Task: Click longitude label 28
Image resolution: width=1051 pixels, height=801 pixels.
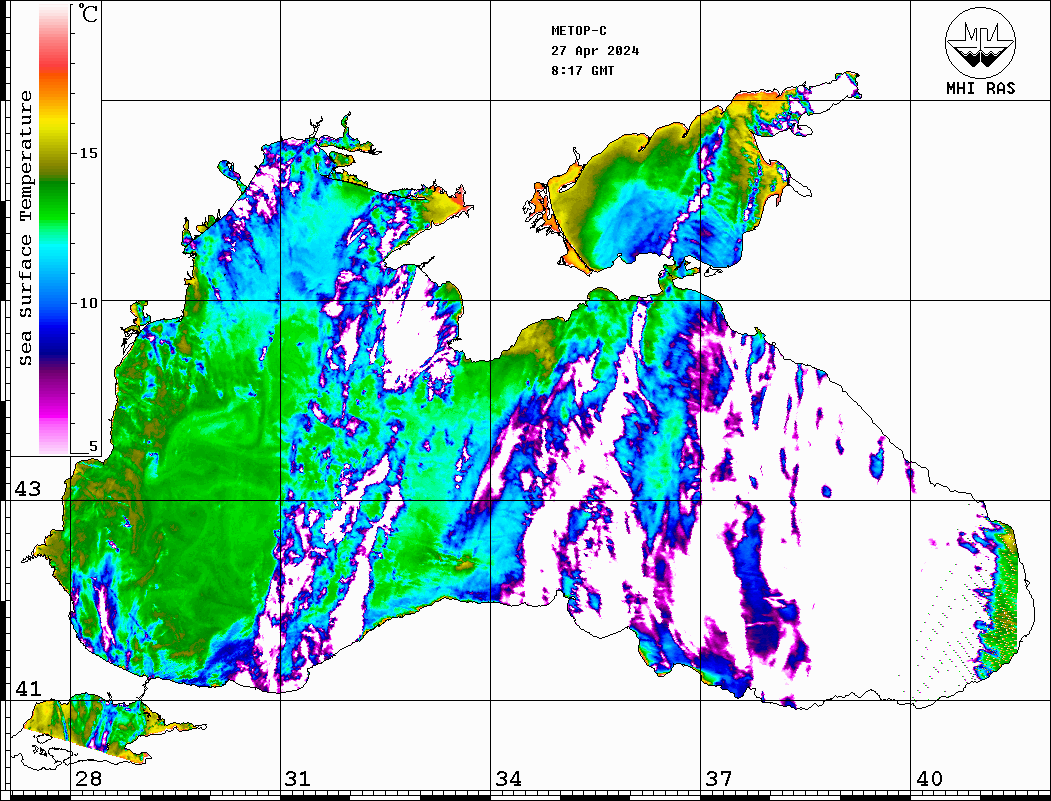Action: click(88, 779)
